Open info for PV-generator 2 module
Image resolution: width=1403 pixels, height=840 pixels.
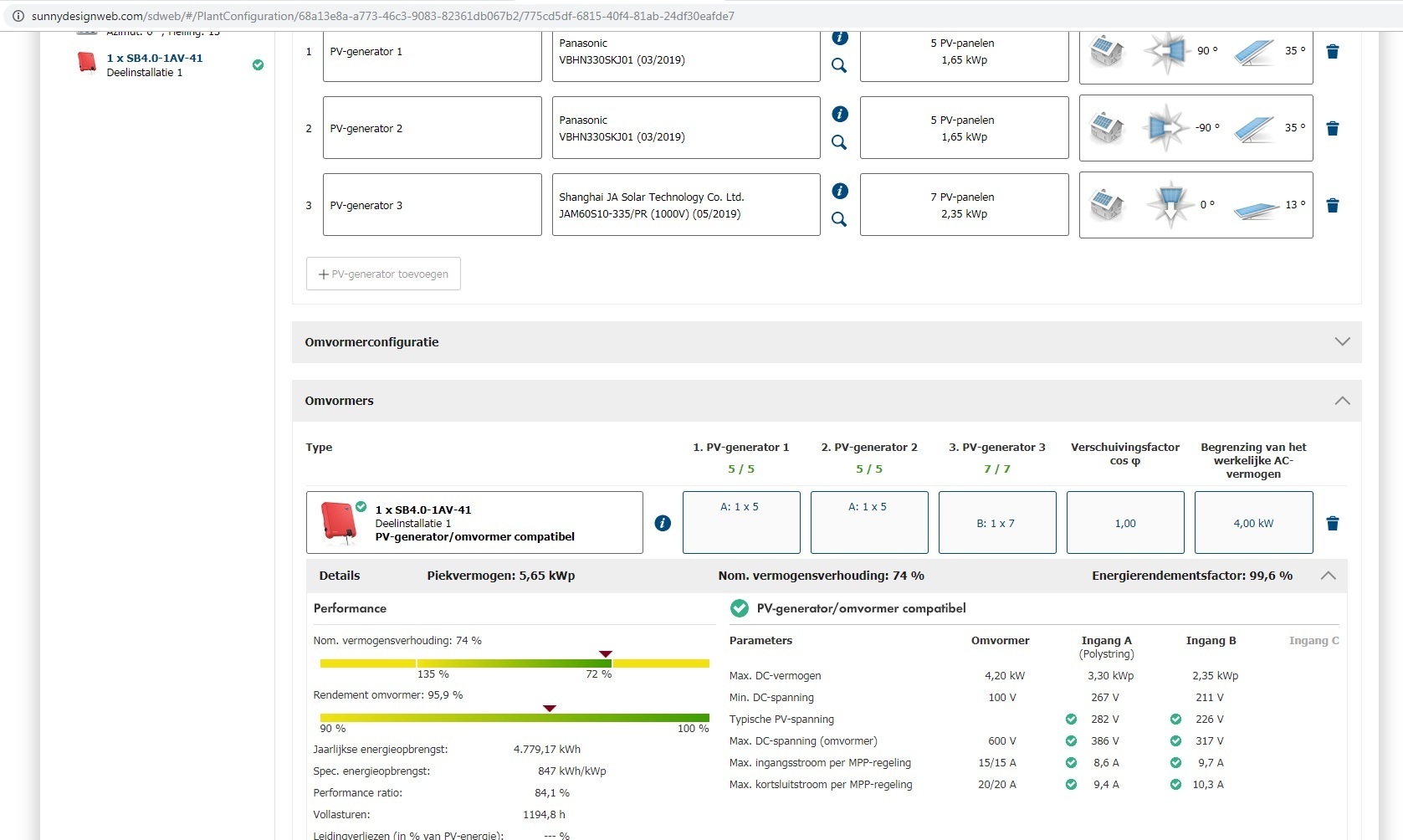[840, 115]
